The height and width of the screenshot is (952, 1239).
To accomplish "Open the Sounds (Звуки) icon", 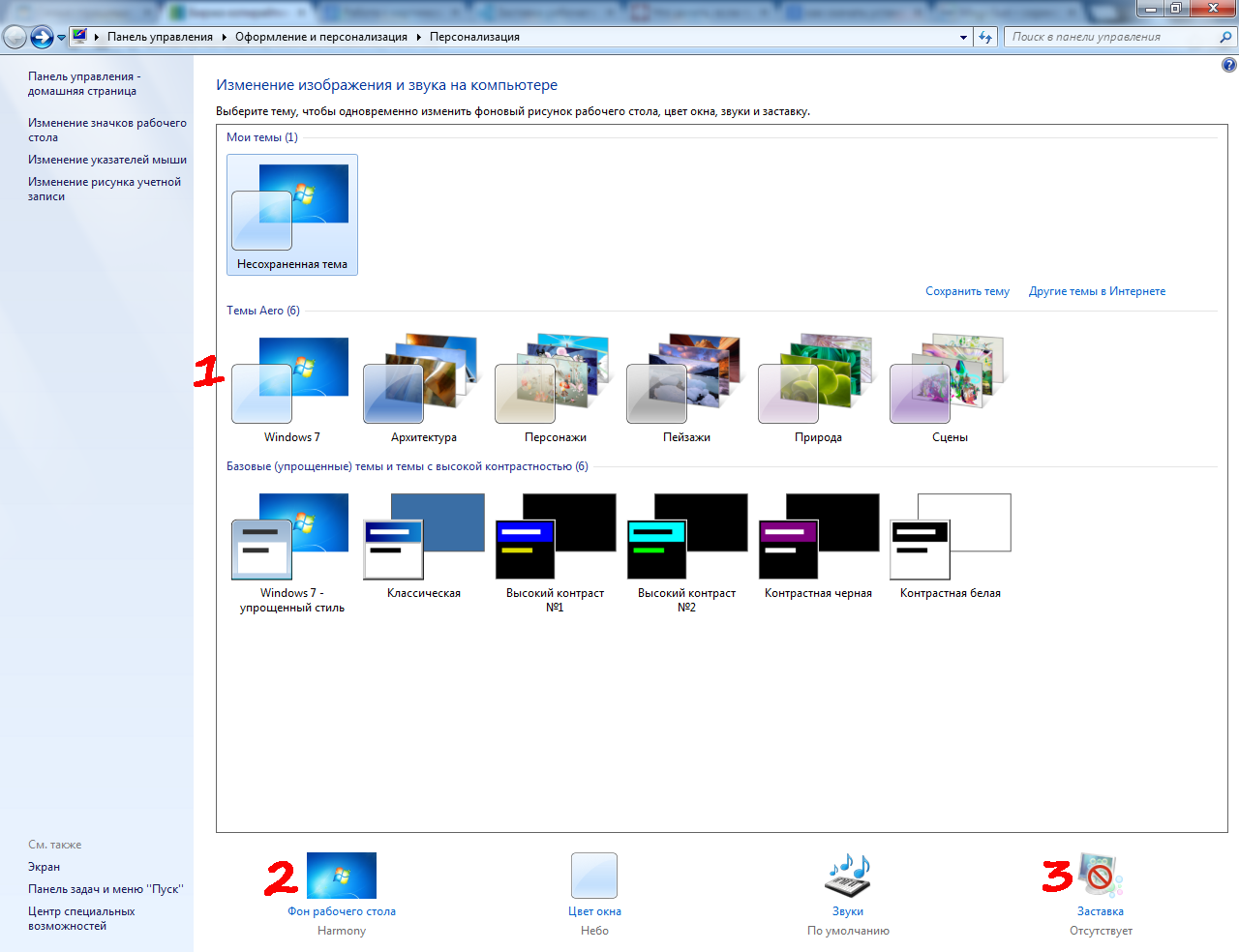I will pos(848,876).
